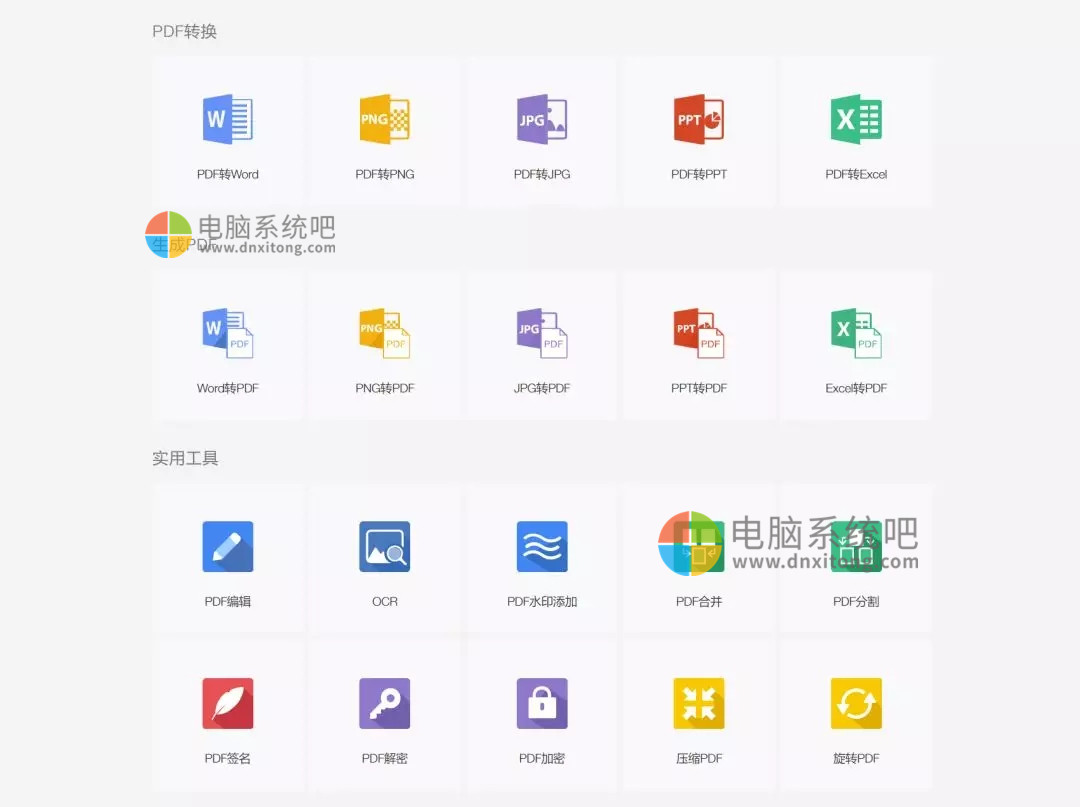Open the PDF合并 merge tool
Image resolution: width=1080 pixels, height=807 pixels.
(x=699, y=549)
